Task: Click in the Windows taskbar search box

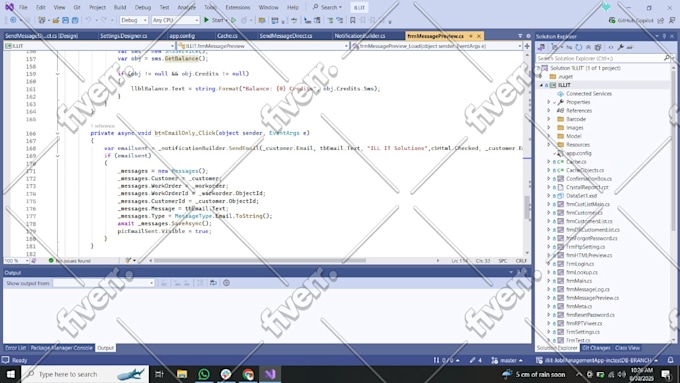Action: click(x=85, y=374)
